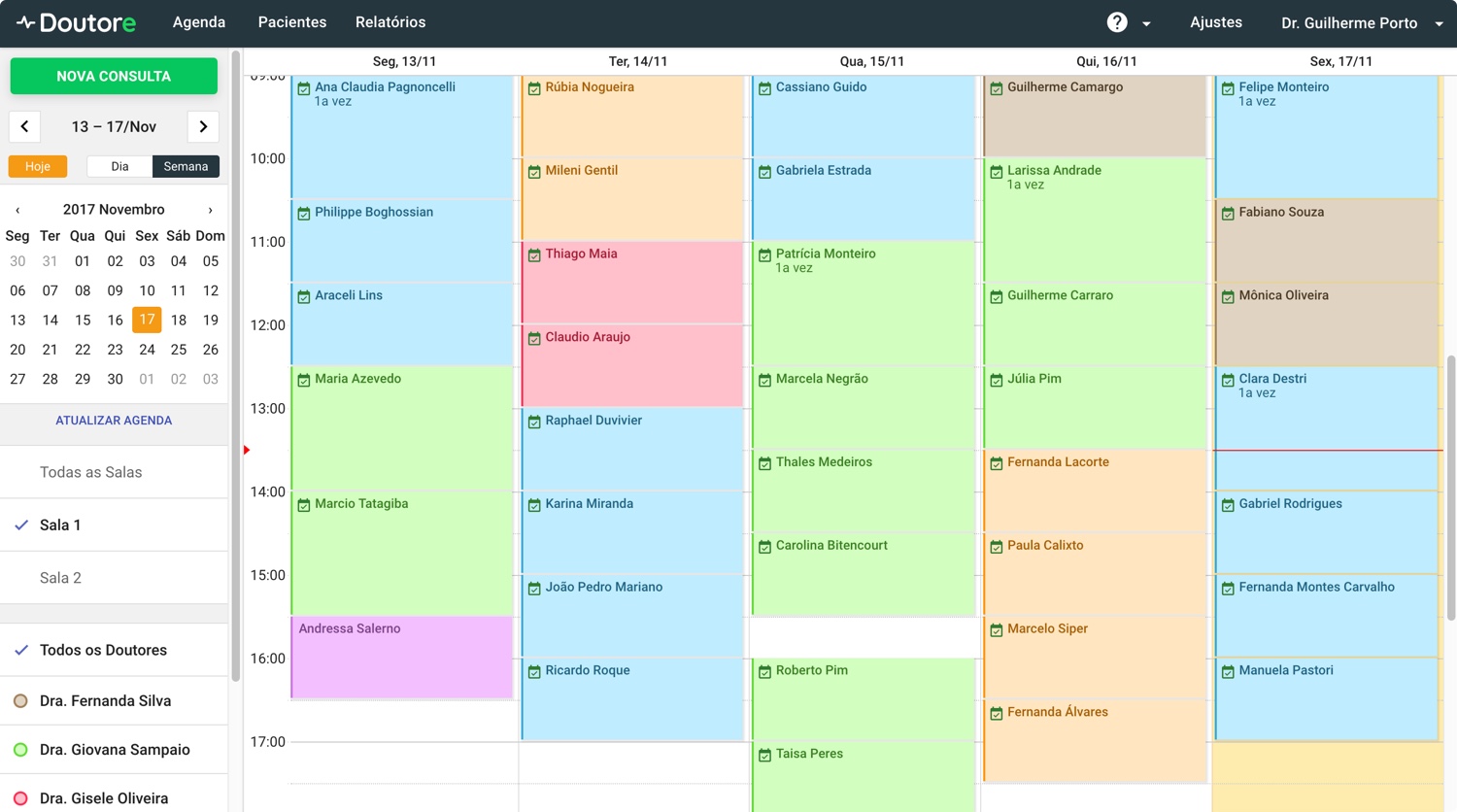Viewport: 1457px width, 812px height.
Task: Select Todas as Salas filter
Action: click(114, 472)
